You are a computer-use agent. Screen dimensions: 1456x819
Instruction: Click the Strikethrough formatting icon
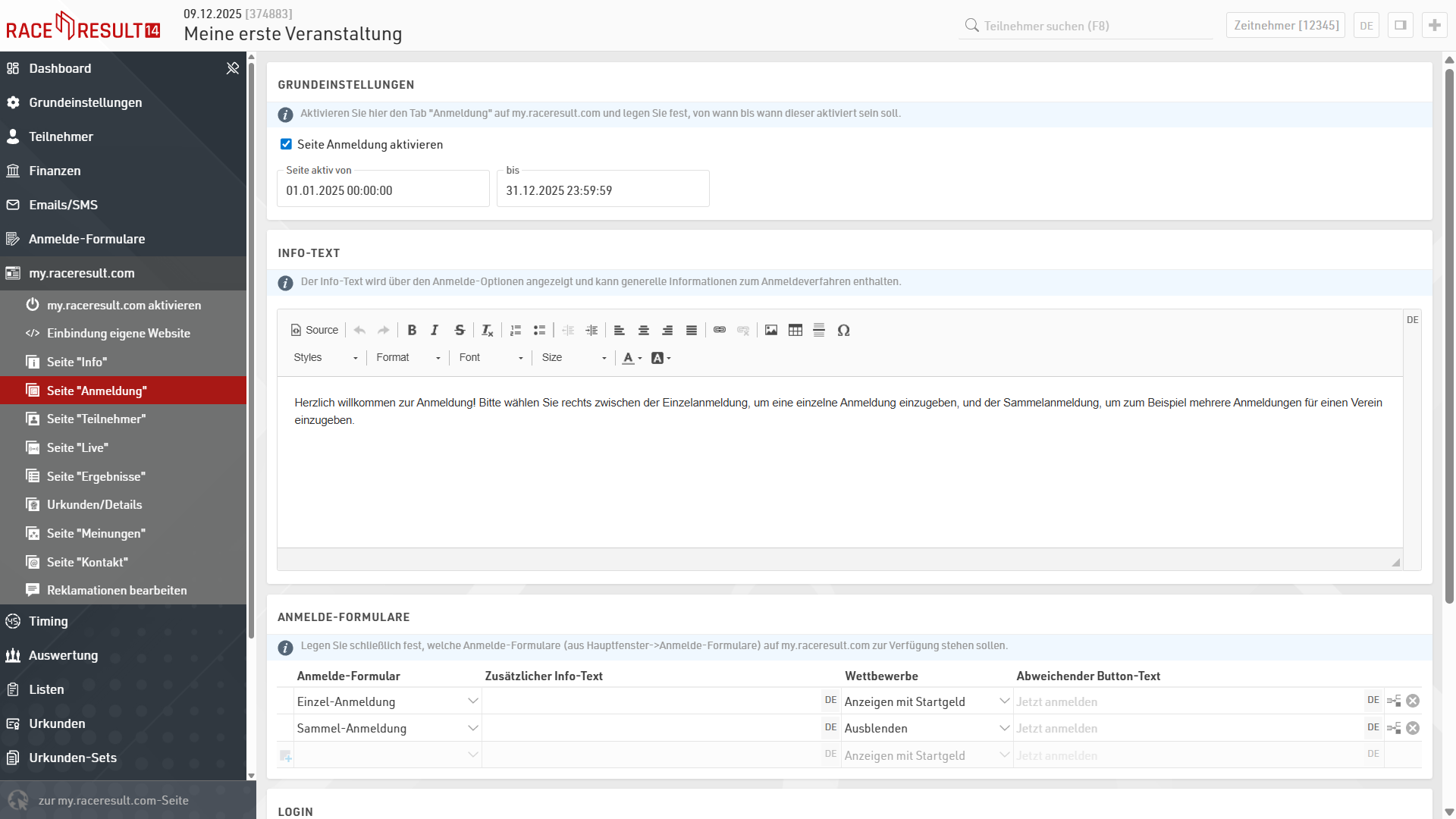click(x=460, y=330)
